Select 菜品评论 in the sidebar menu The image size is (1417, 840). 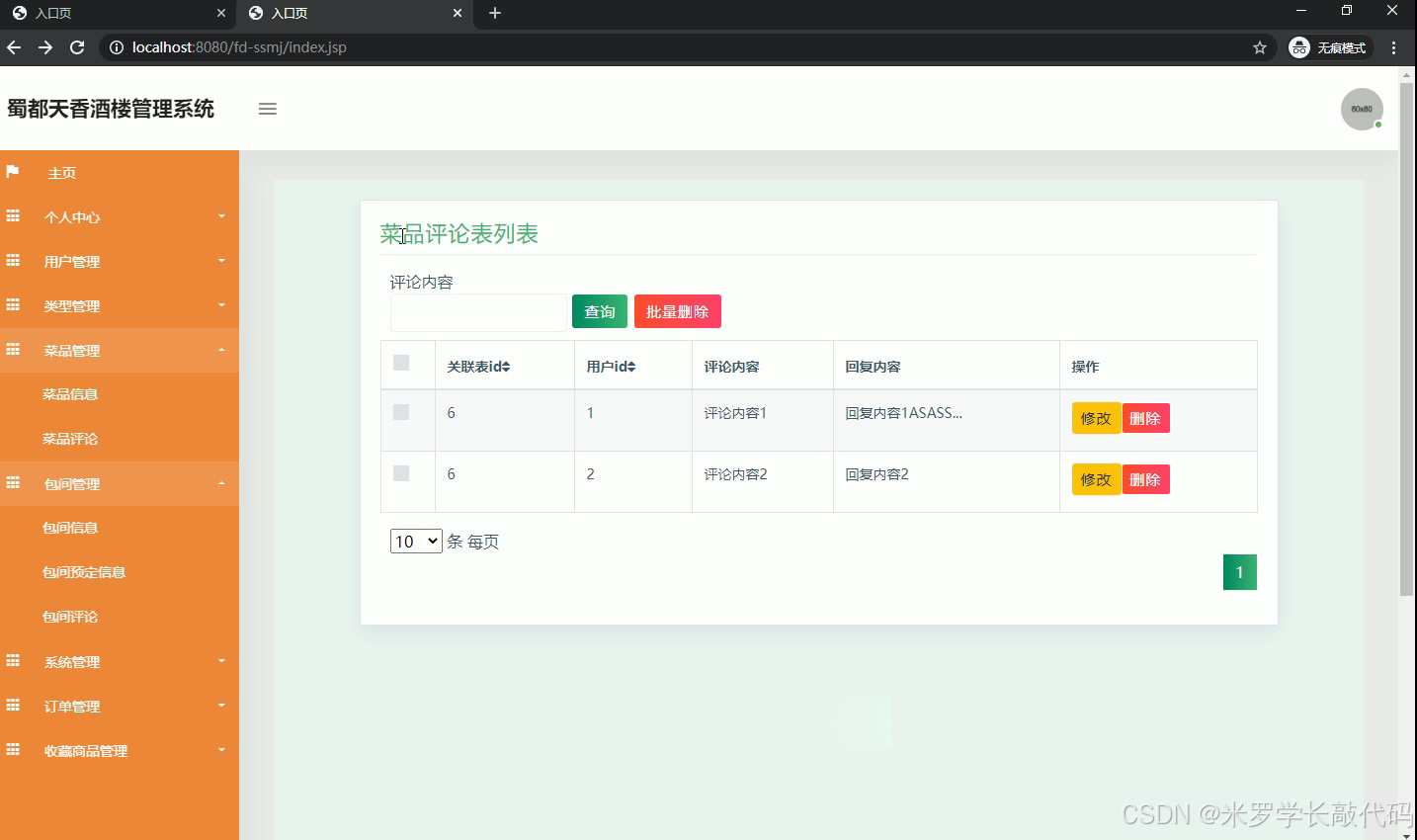coord(69,438)
